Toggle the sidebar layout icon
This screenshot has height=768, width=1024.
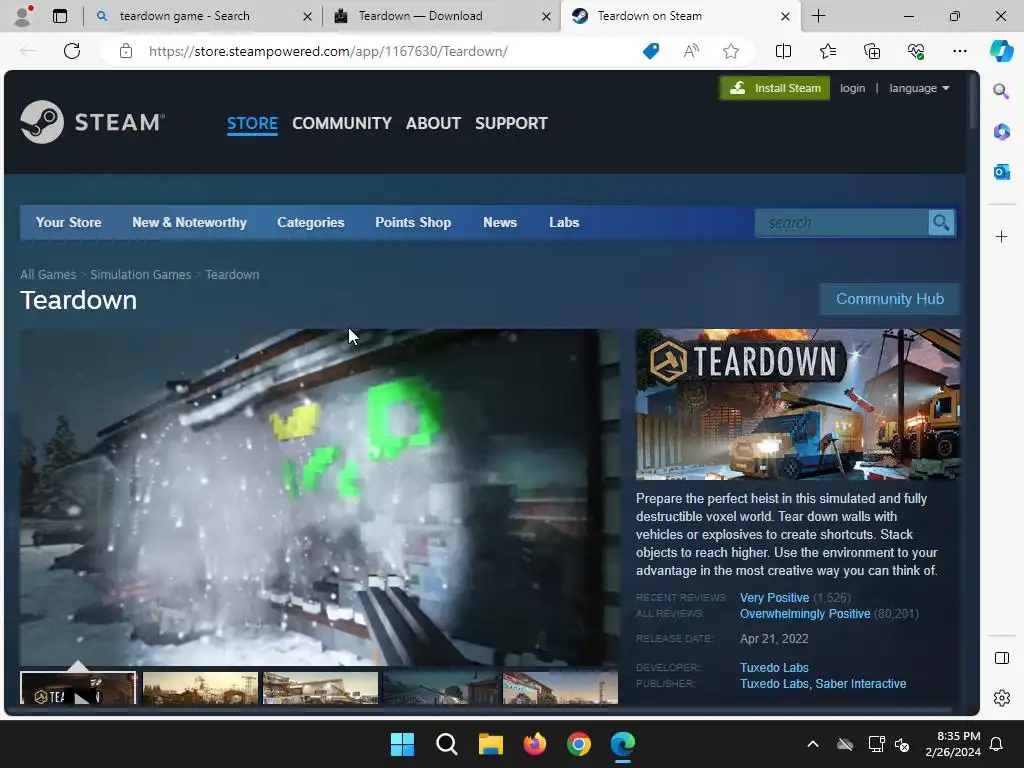[x=1001, y=658]
